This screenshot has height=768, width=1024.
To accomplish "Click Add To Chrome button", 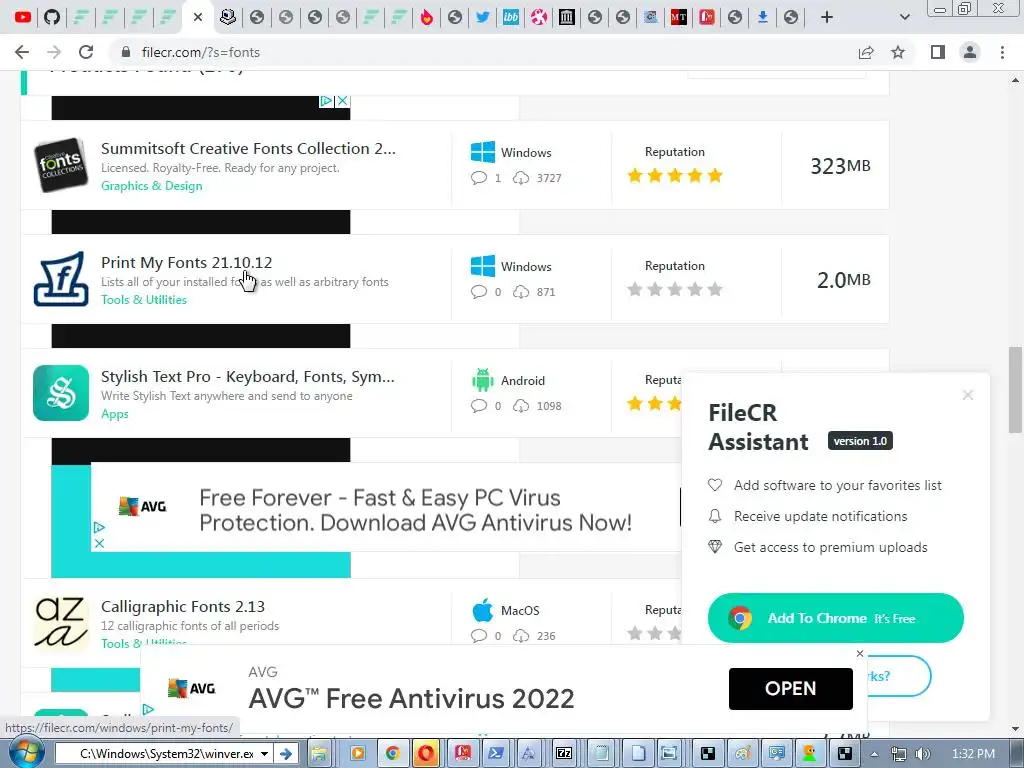I will (835, 618).
